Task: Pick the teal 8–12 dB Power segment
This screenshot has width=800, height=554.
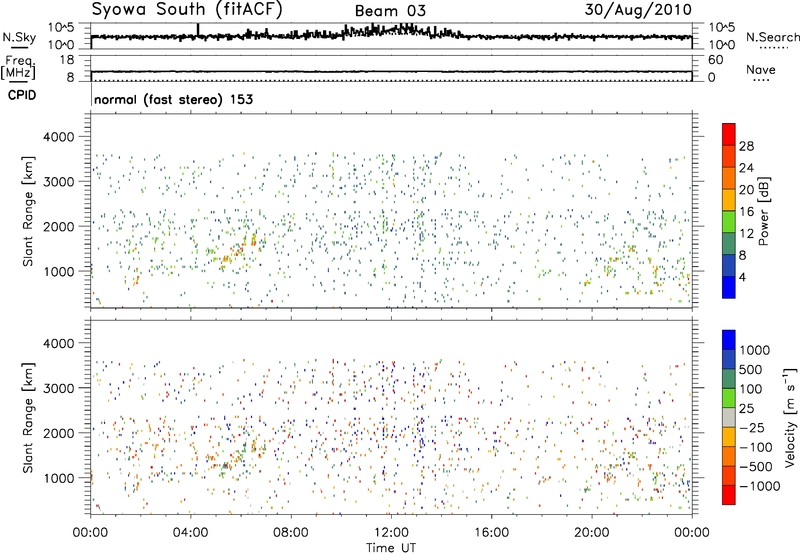Action: tap(729, 244)
